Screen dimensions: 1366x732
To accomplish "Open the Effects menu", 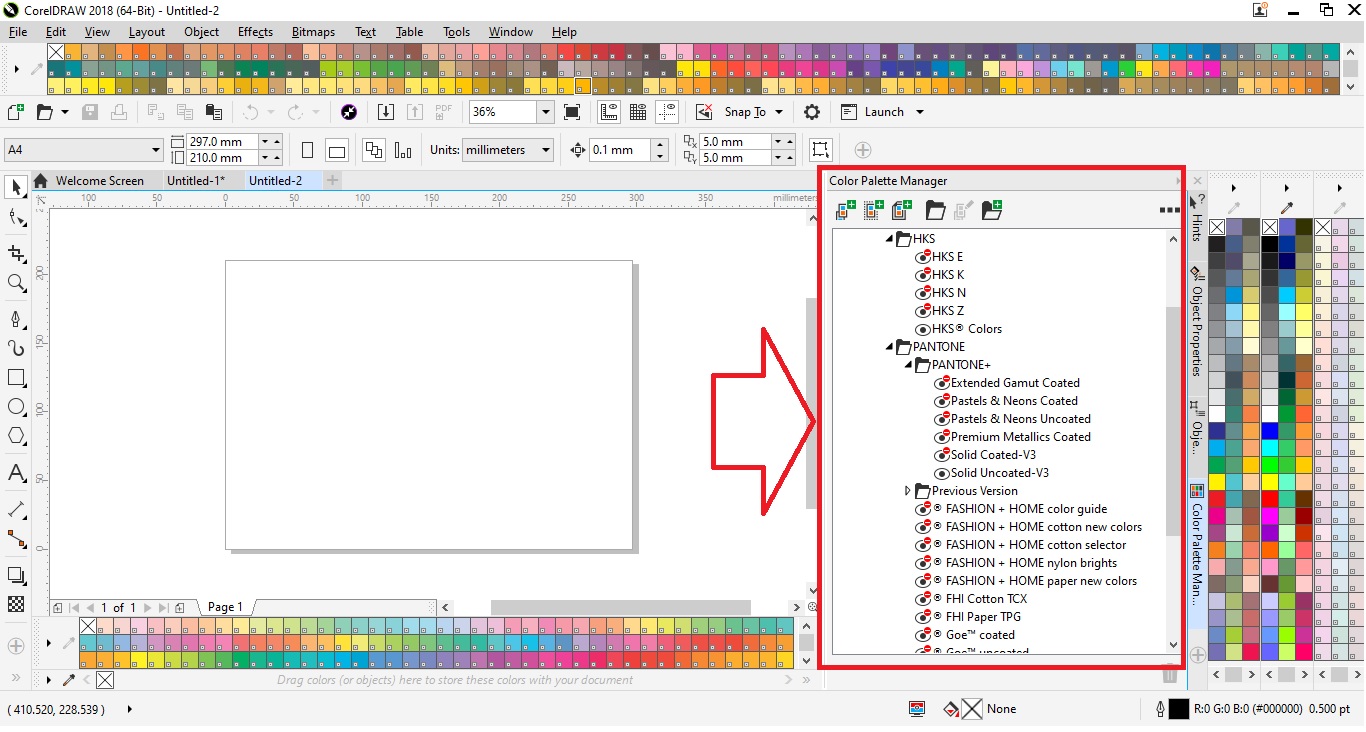I will (x=255, y=32).
